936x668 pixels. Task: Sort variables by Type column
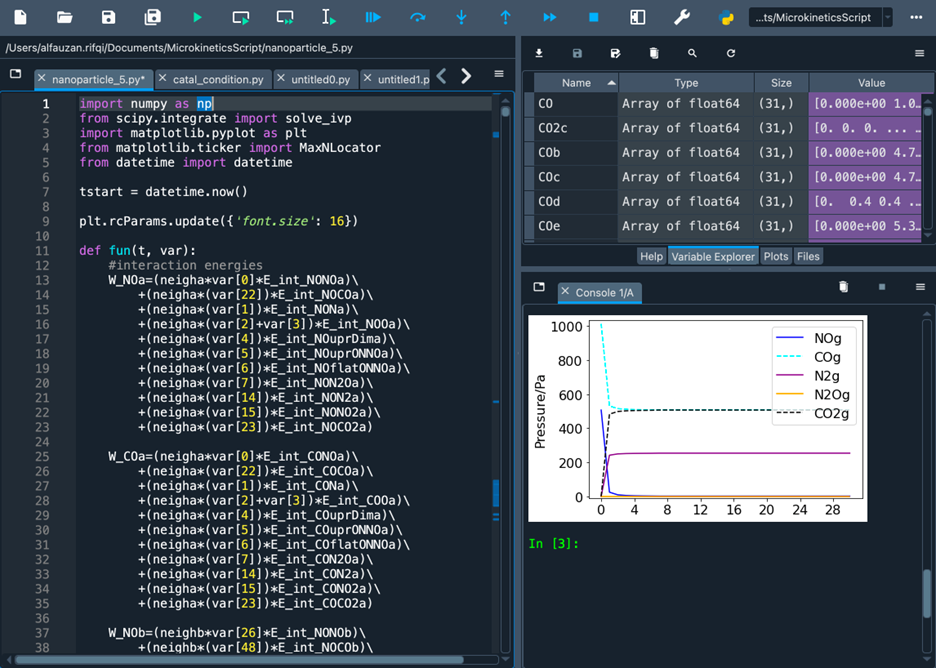(686, 83)
